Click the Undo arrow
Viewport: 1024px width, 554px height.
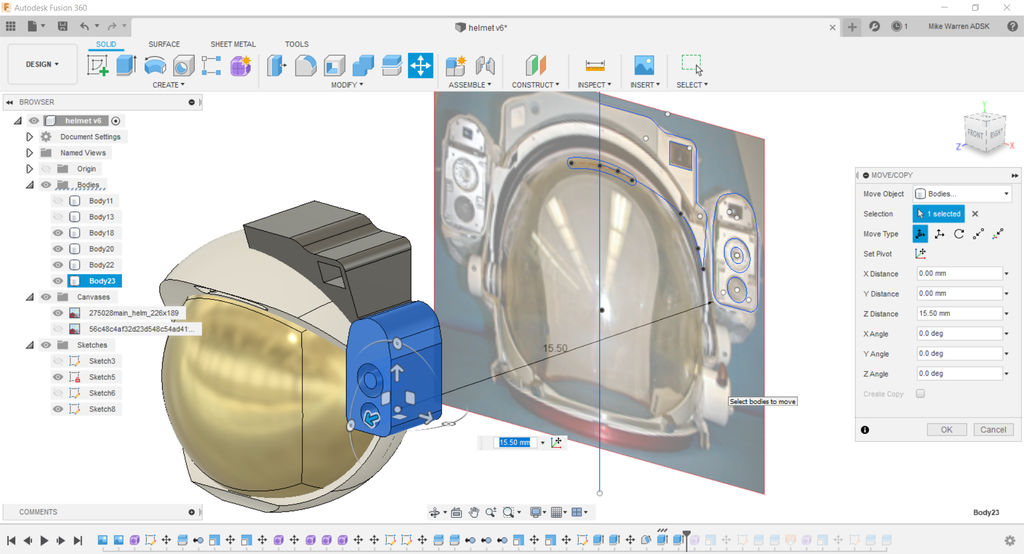[84, 26]
